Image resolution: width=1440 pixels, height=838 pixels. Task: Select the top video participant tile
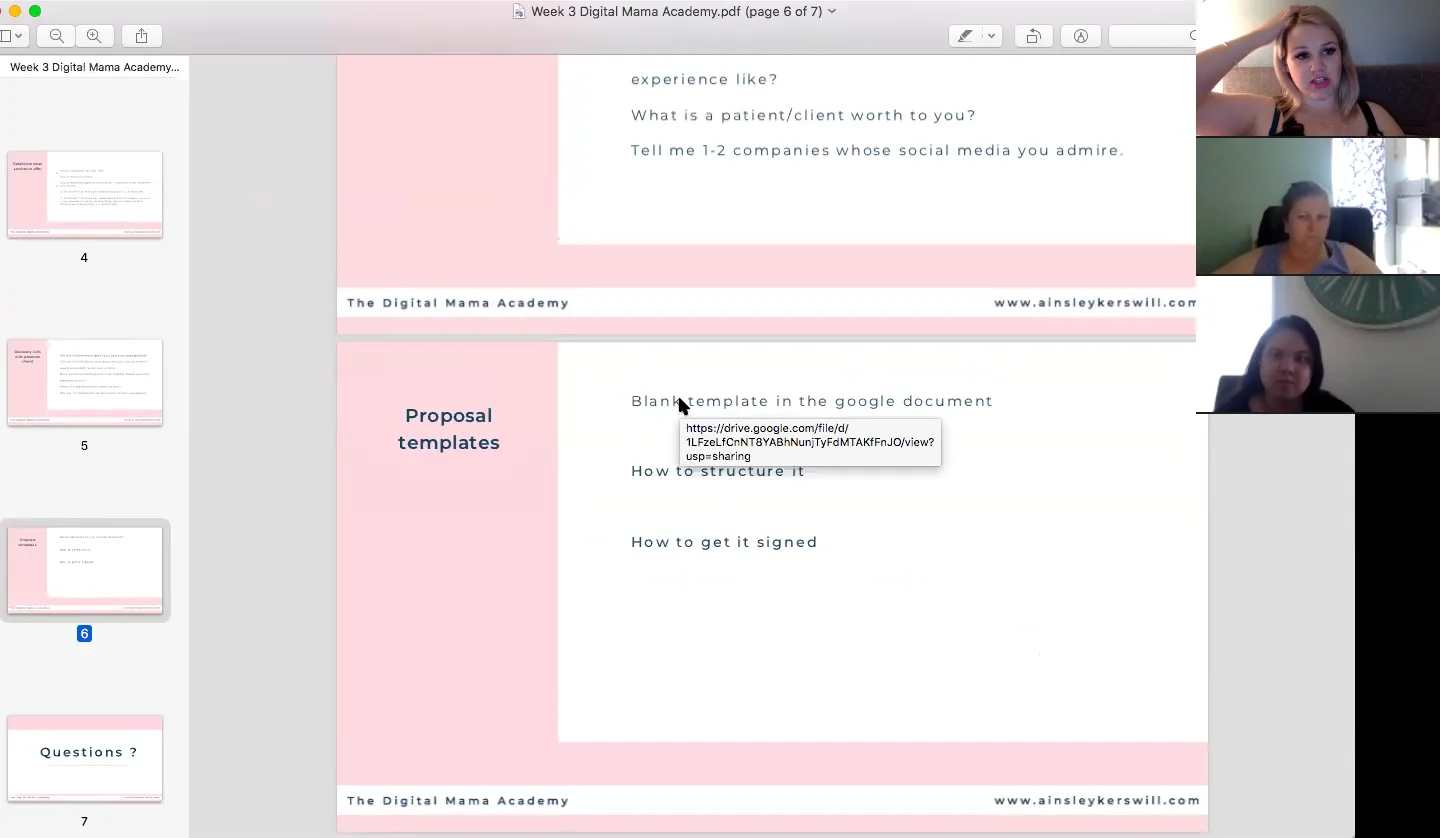tap(1318, 68)
